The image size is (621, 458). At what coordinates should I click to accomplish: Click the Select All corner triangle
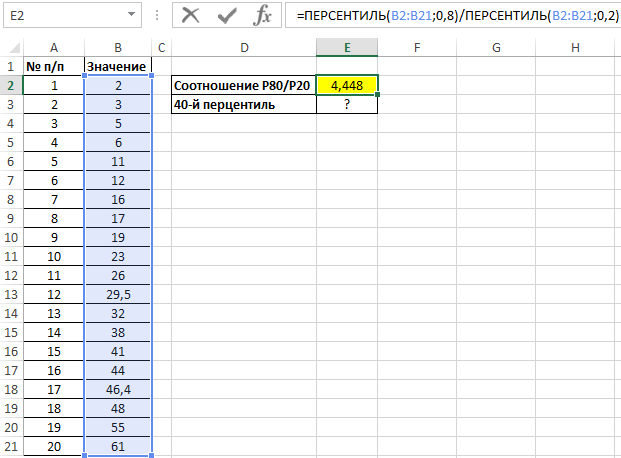pos(10,48)
